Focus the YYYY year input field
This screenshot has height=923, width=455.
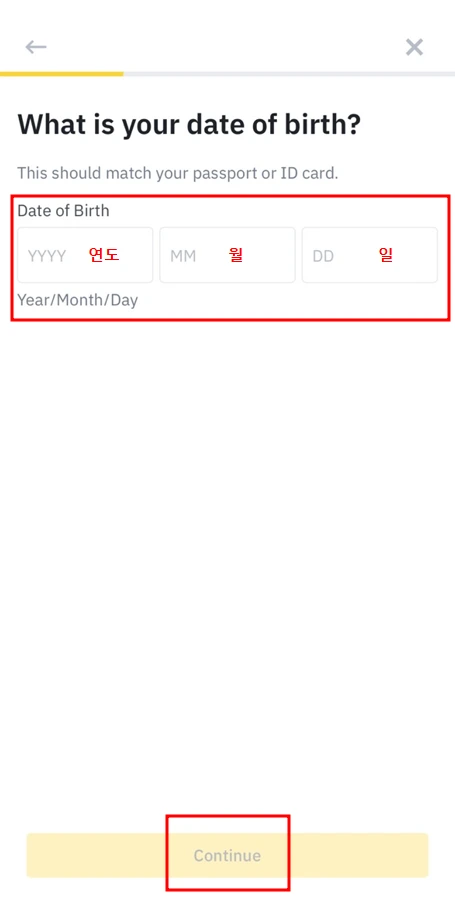tap(85, 255)
